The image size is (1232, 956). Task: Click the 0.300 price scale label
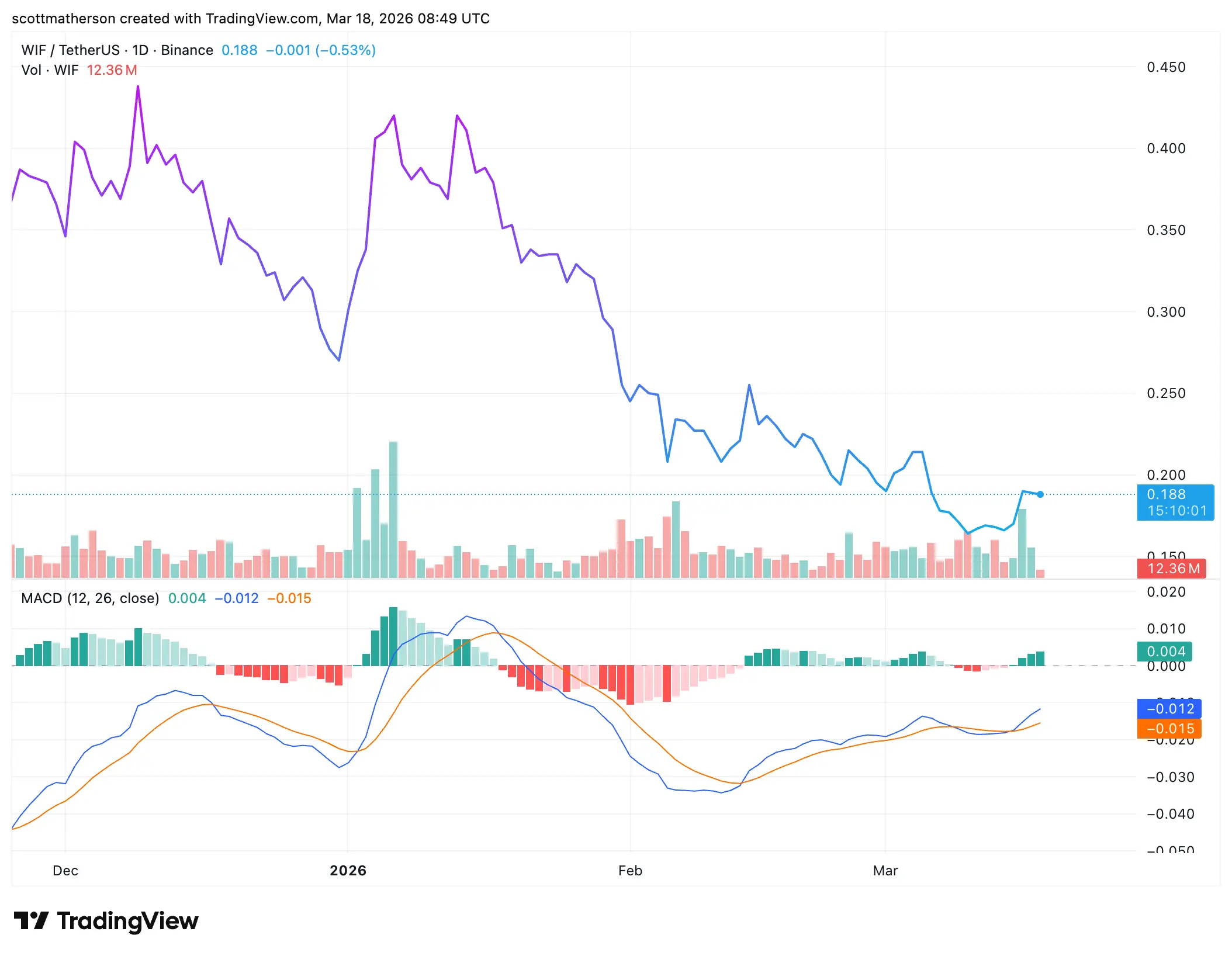coord(1166,312)
